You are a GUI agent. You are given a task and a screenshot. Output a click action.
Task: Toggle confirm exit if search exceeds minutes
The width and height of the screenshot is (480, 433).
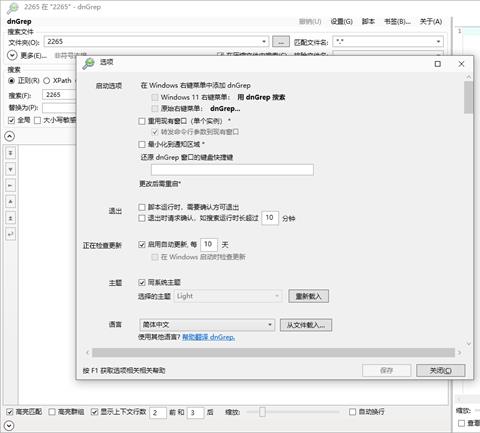[142, 218]
